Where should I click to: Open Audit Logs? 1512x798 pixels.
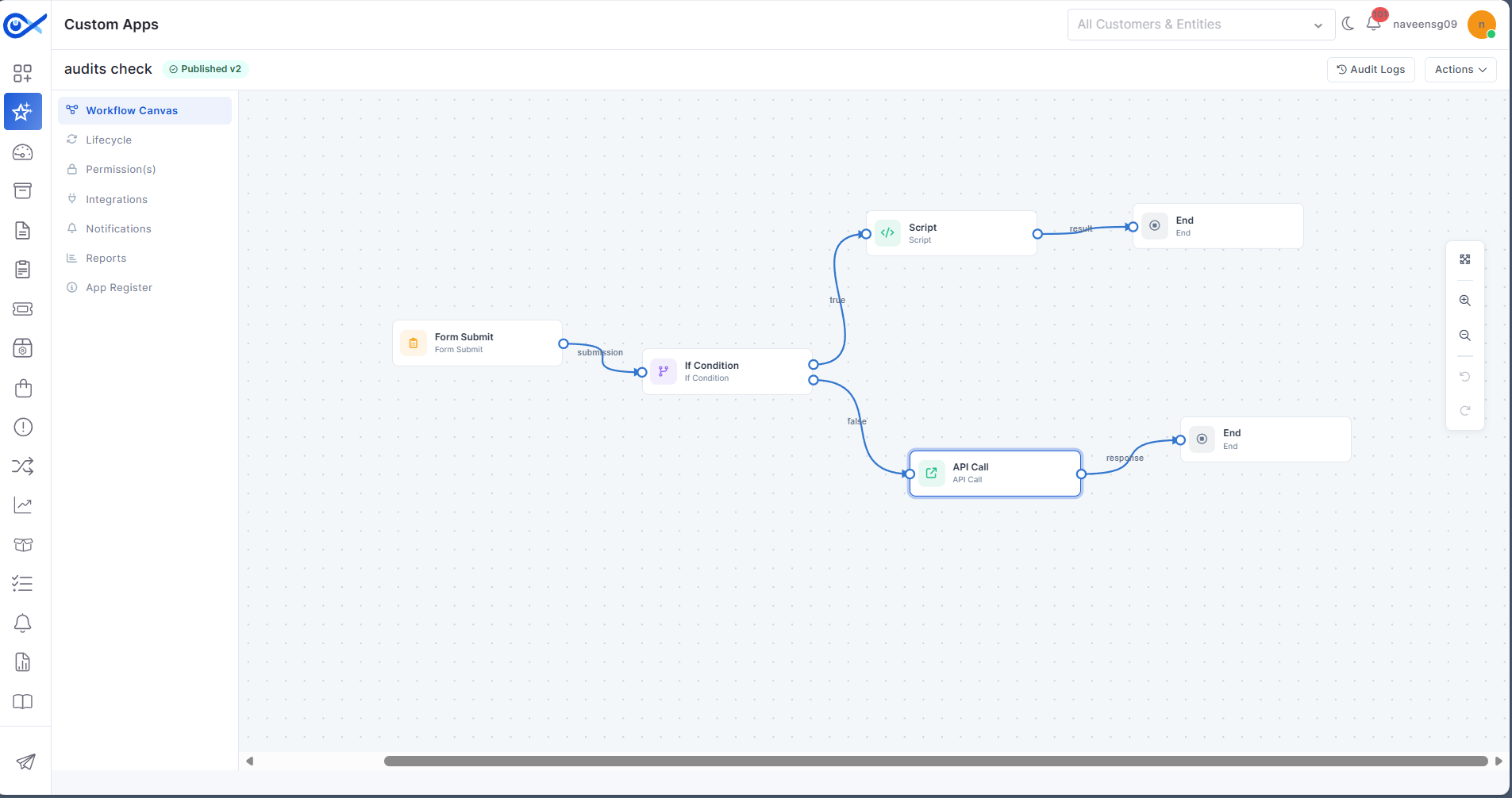coord(1371,70)
